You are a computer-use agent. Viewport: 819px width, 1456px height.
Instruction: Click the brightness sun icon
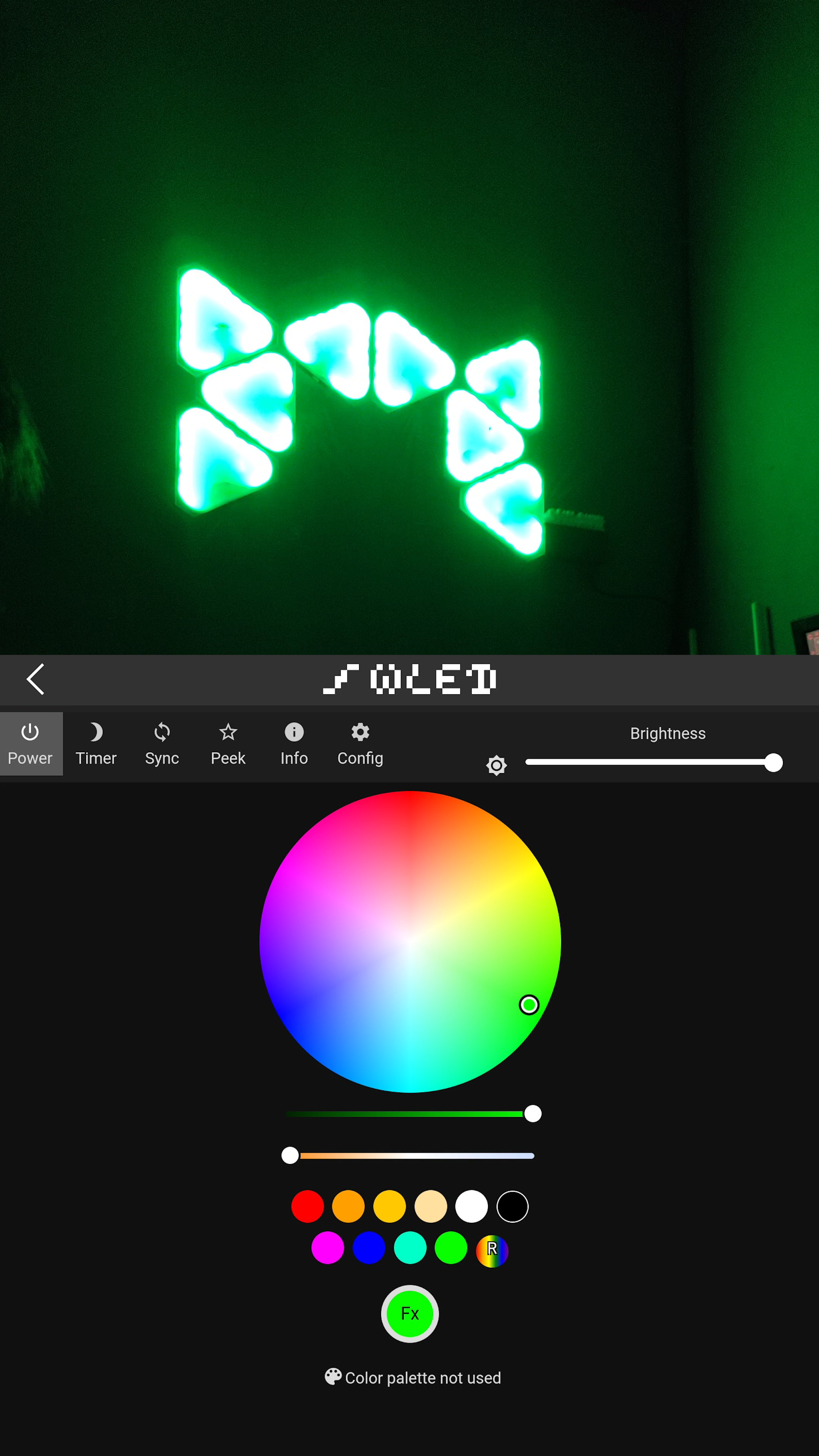[496, 765]
